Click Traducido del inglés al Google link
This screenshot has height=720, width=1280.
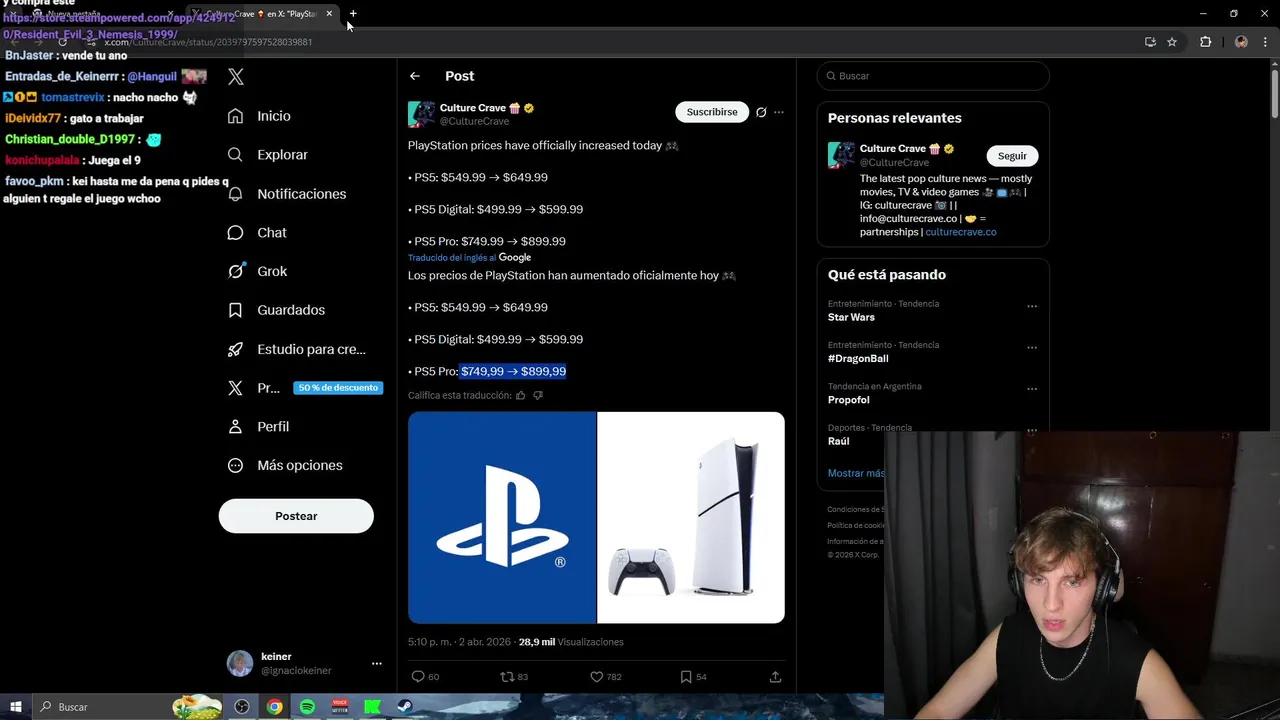click(469, 257)
